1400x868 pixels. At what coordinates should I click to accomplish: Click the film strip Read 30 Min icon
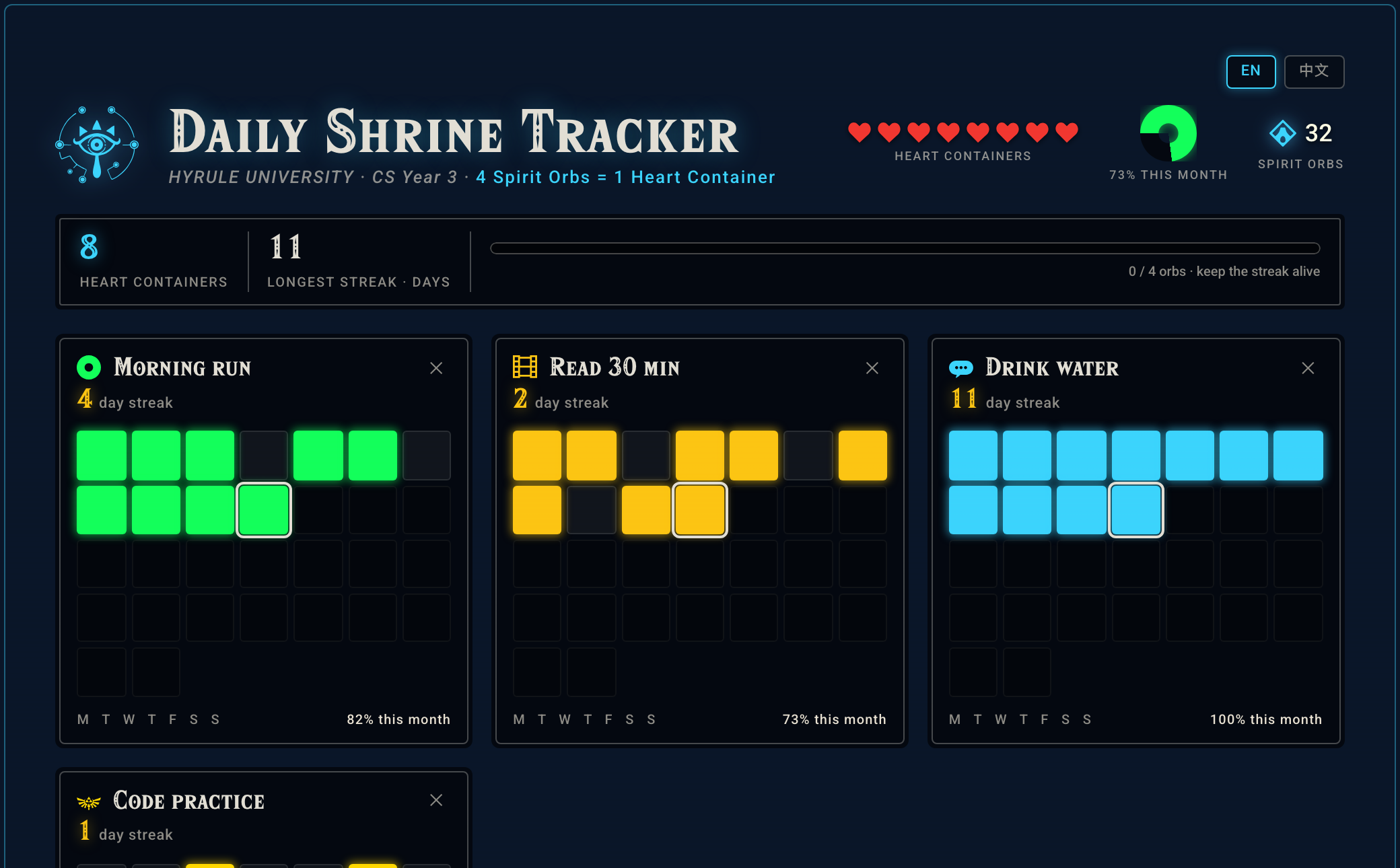point(525,367)
